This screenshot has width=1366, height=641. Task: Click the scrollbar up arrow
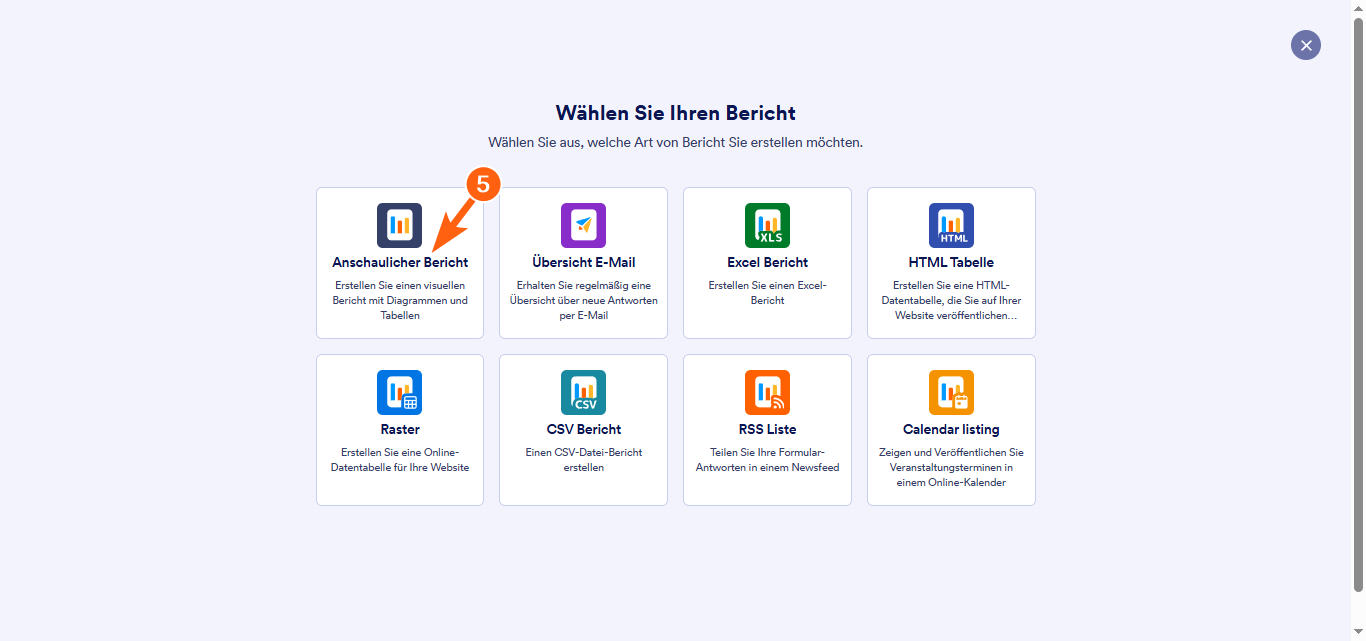click(1358, 7)
